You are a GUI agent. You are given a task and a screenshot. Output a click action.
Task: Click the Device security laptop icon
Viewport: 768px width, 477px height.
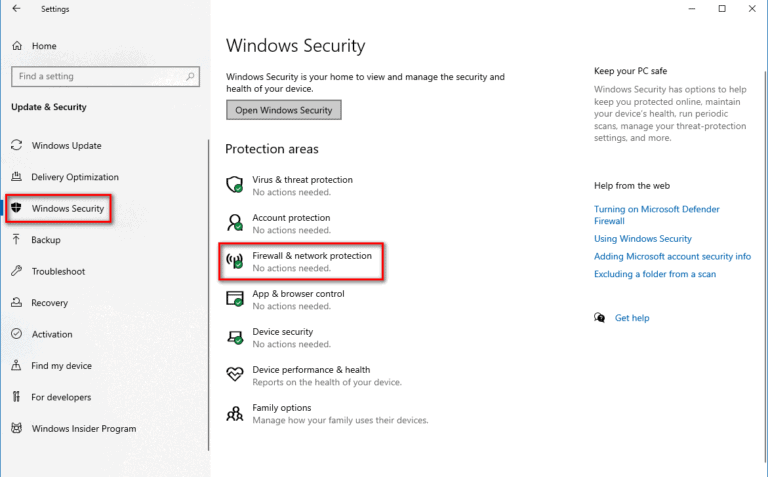235,337
